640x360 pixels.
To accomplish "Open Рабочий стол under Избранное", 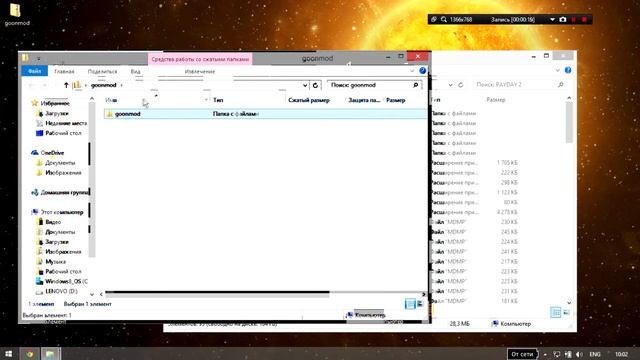I will point(59,133).
